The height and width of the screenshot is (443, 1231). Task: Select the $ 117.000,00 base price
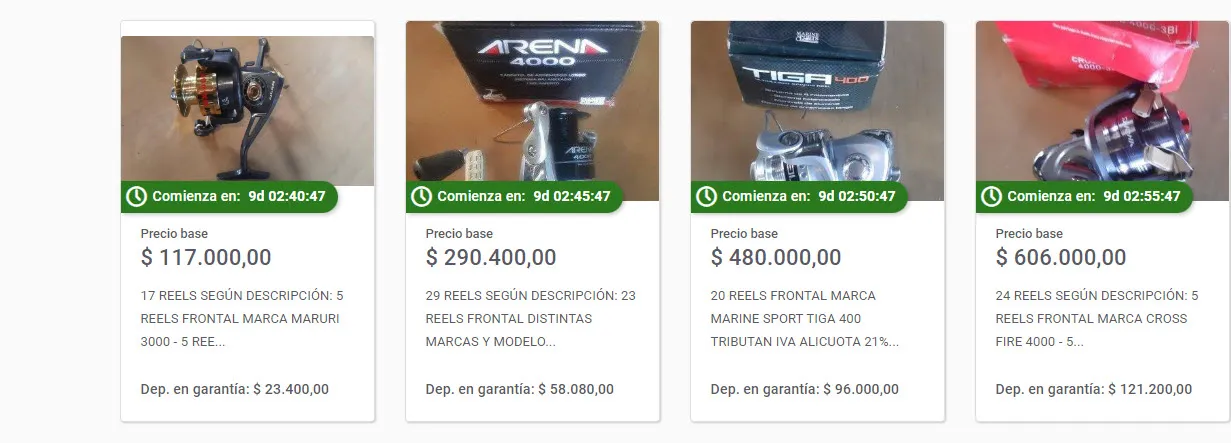[x=206, y=257]
